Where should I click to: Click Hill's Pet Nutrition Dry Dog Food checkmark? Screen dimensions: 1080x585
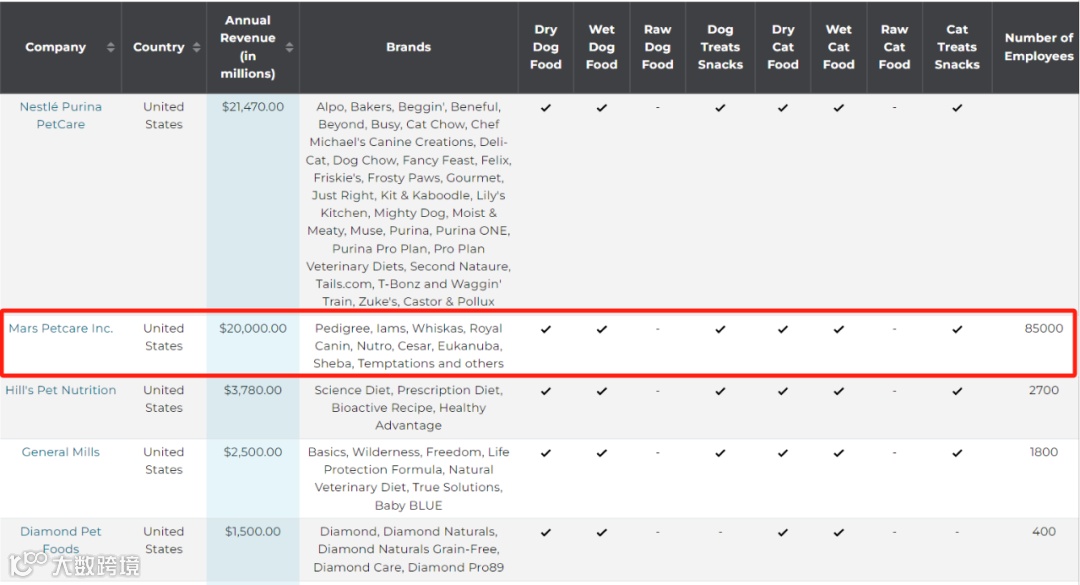[x=546, y=391]
